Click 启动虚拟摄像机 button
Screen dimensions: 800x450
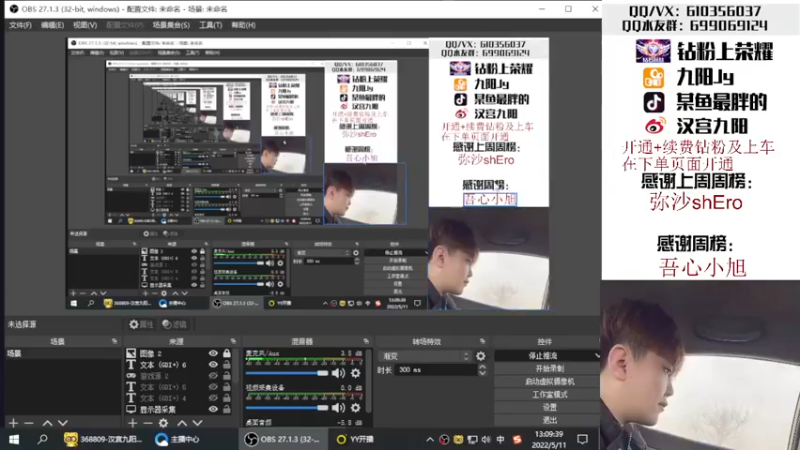(549, 382)
